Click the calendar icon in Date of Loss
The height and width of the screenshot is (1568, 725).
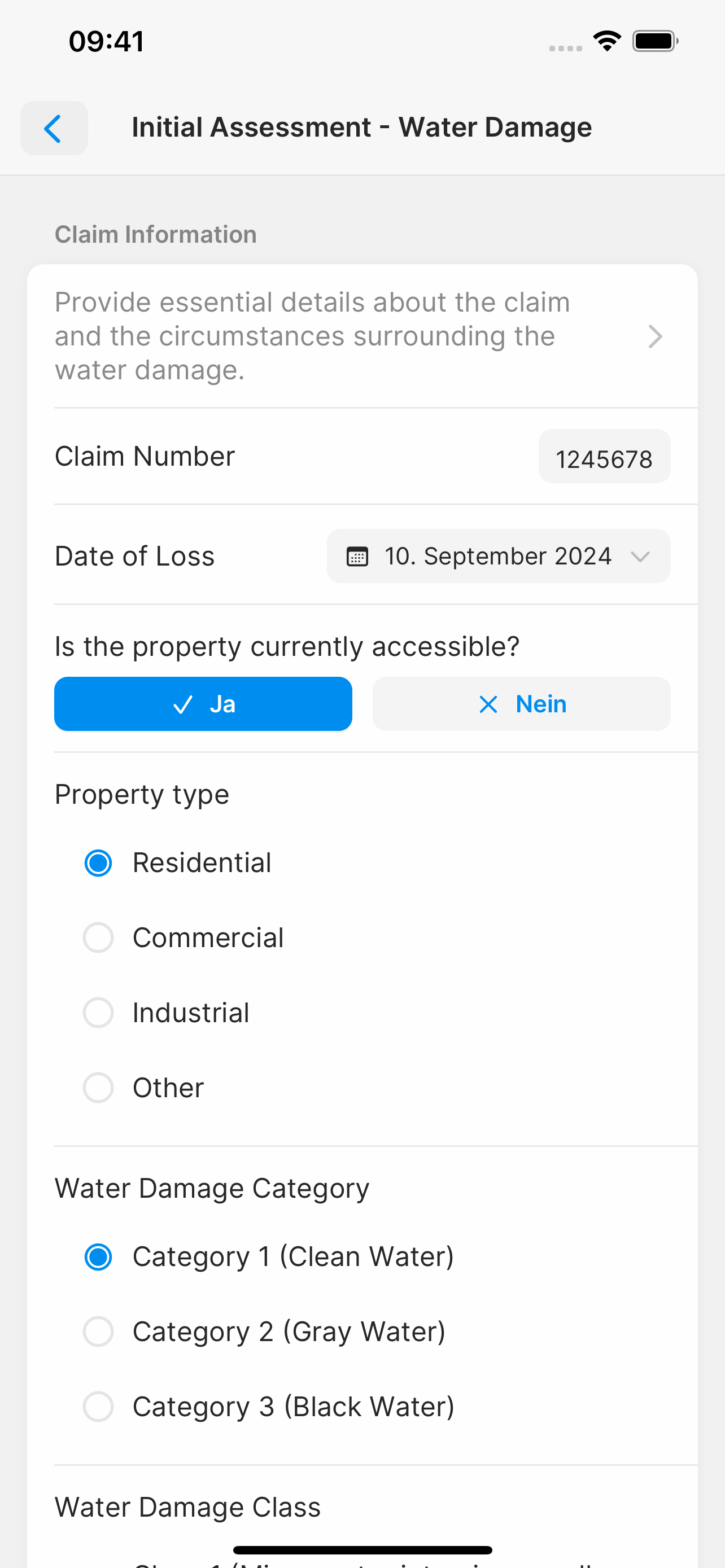[x=357, y=557]
